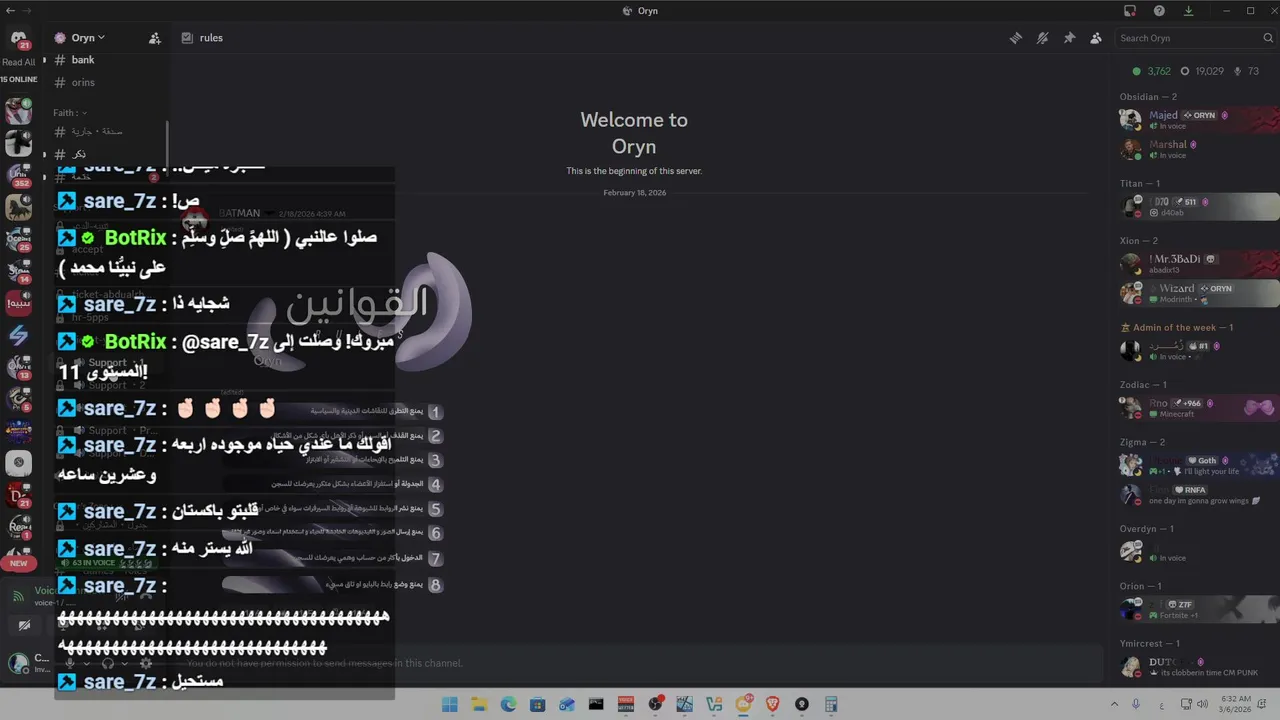
Task: Click Discord taskbar icon with notification badge
Action: coord(743,704)
